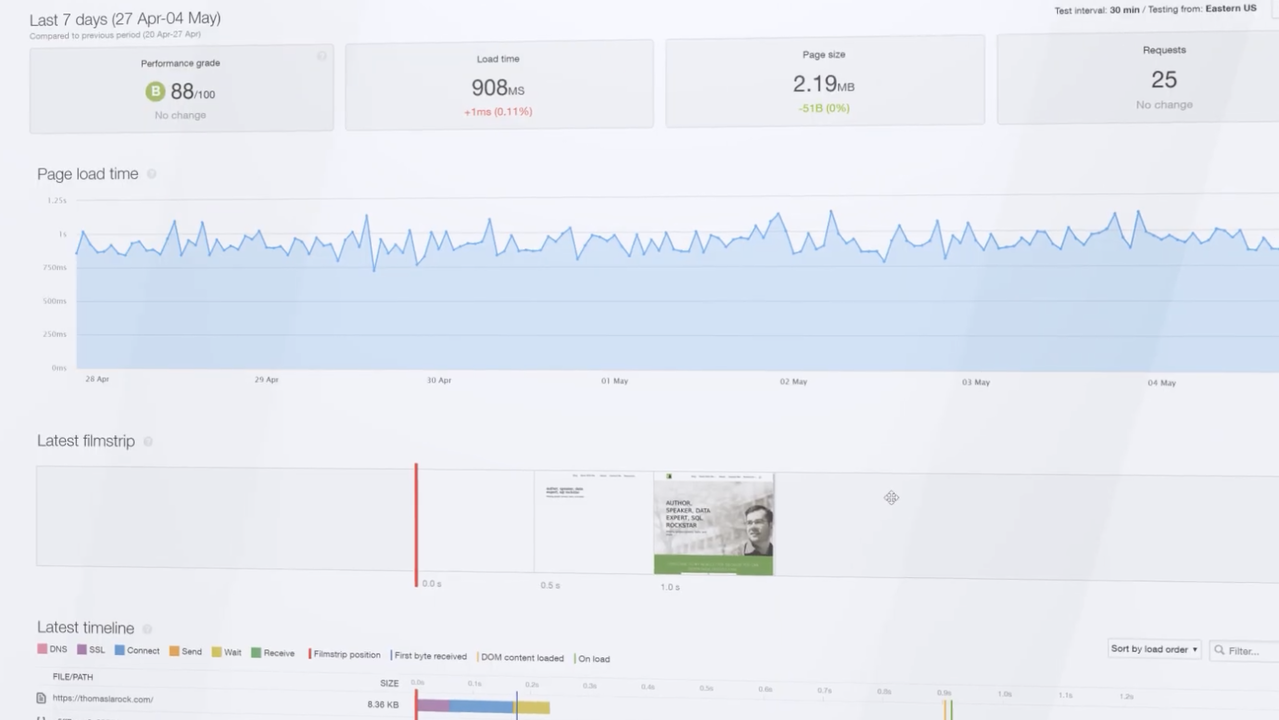Select the Page size summary card

(x=824, y=81)
